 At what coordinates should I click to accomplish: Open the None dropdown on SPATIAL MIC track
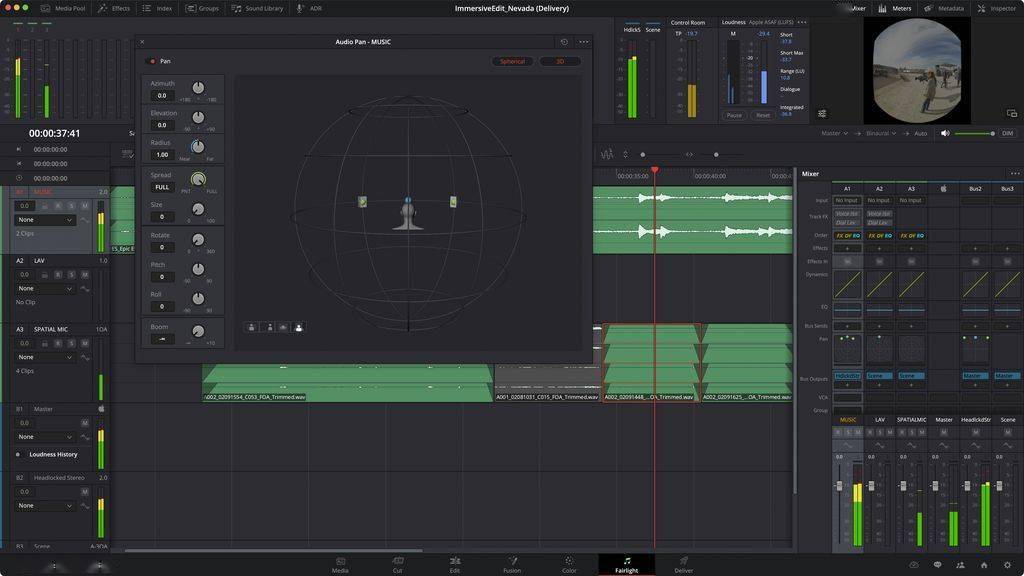(x=44, y=357)
